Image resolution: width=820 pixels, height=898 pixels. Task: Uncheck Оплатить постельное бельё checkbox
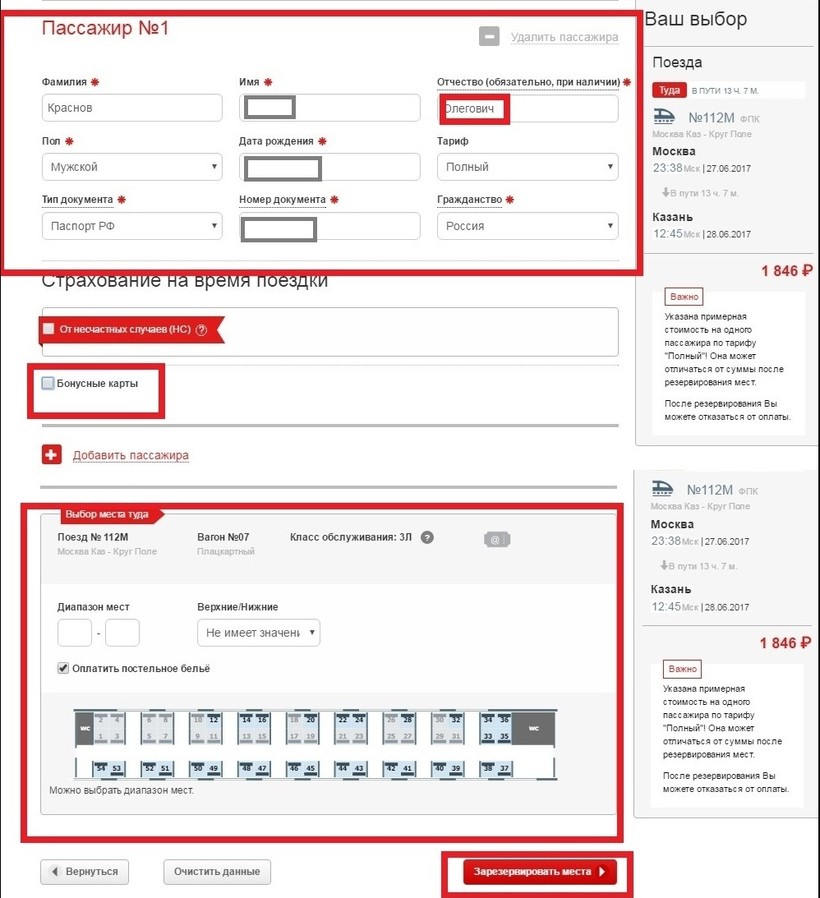point(63,668)
